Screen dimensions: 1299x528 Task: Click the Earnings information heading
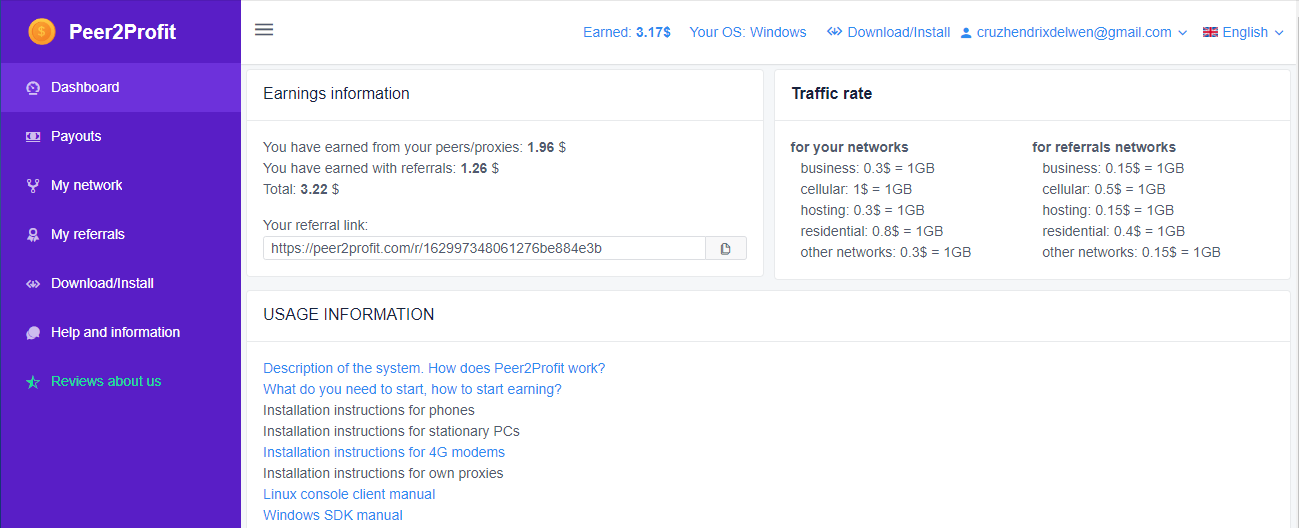(336, 93)
